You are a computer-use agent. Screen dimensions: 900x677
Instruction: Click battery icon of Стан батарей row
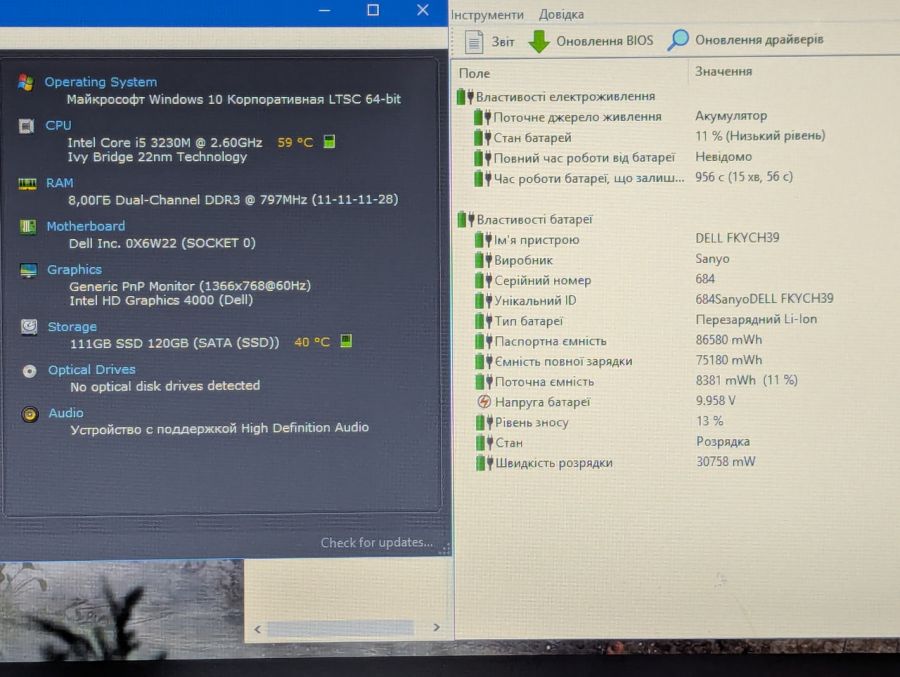[483, 138]
